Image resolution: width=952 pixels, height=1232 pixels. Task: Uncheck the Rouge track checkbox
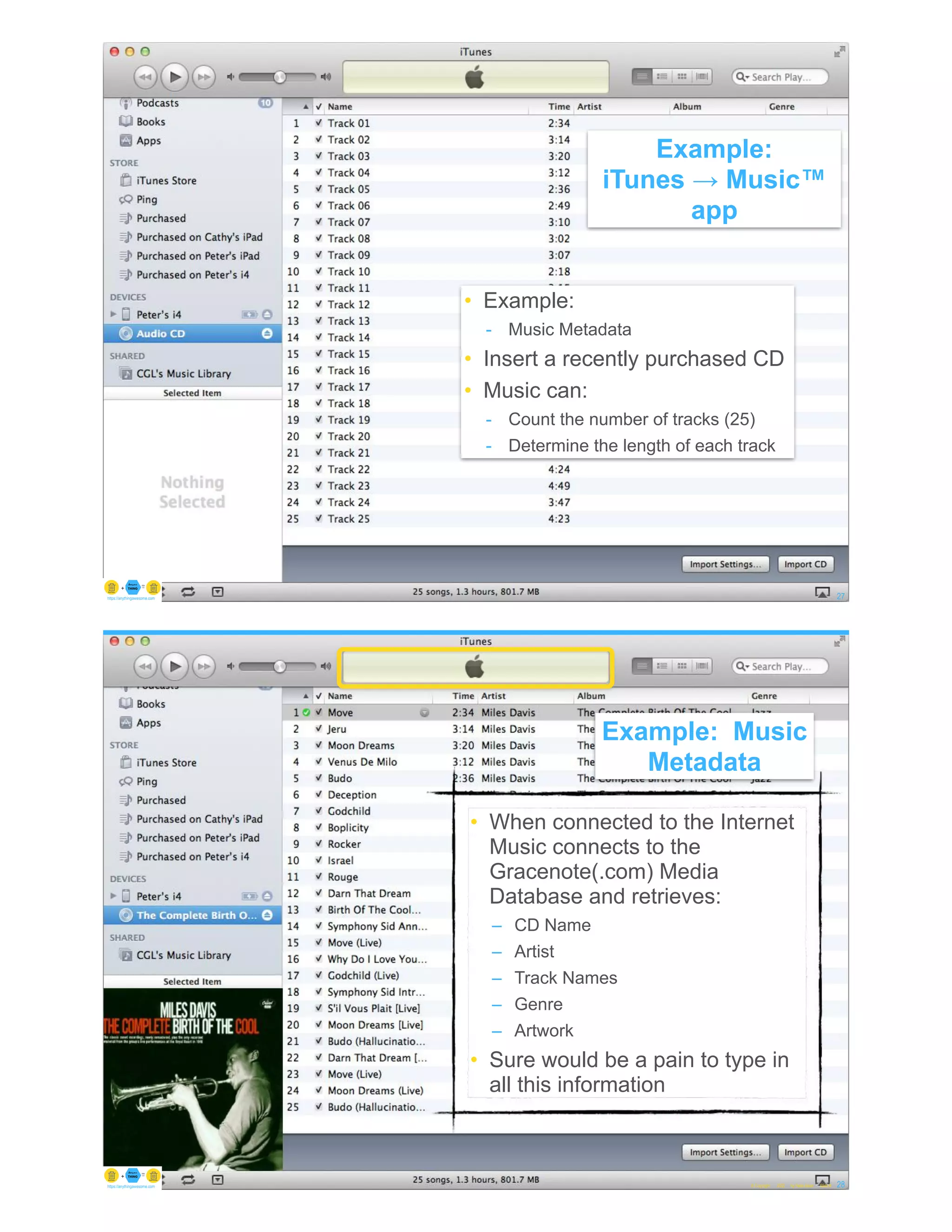(318, 877)
